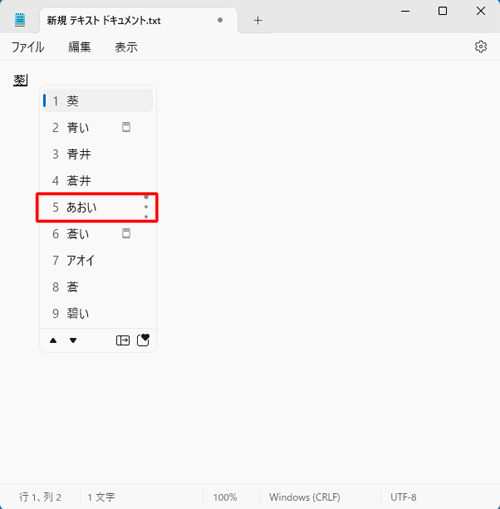Click Windows (CRLF) line ending indicator

click(x=305, y=497)
